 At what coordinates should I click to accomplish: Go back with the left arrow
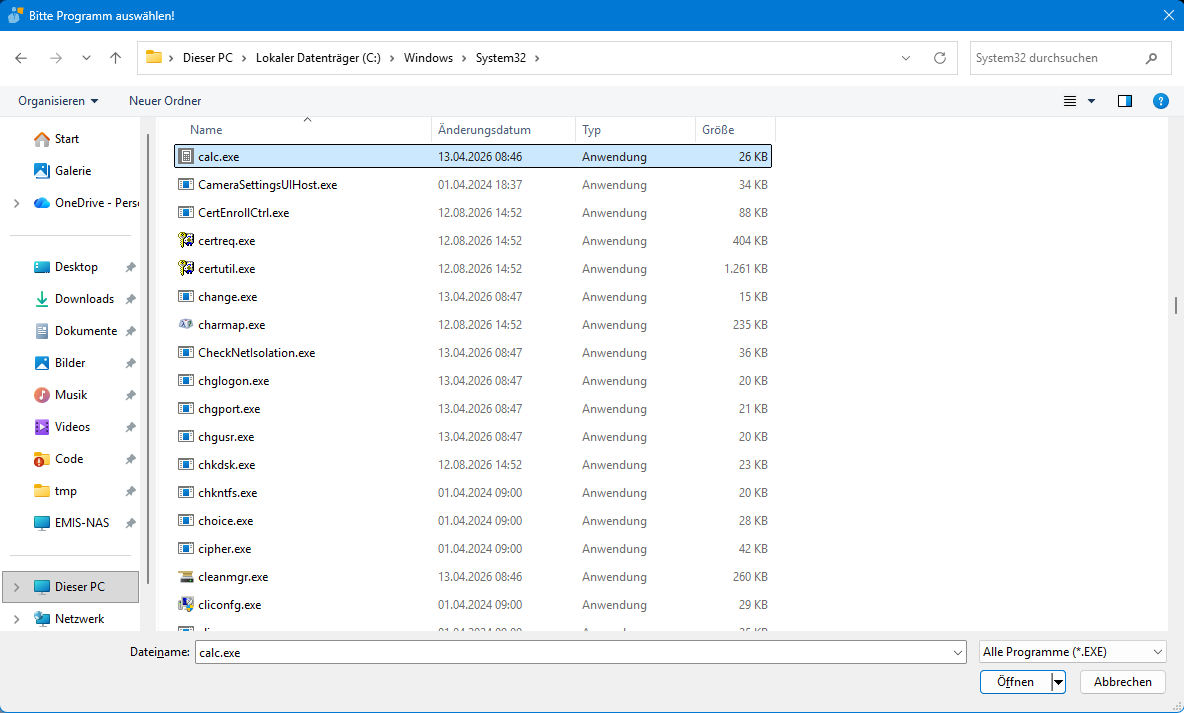point(21,58)
